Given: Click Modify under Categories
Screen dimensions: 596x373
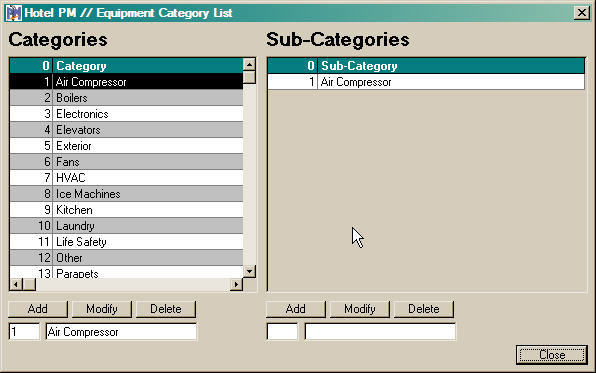Looking at the screenshot, I should tap(101, 309).
